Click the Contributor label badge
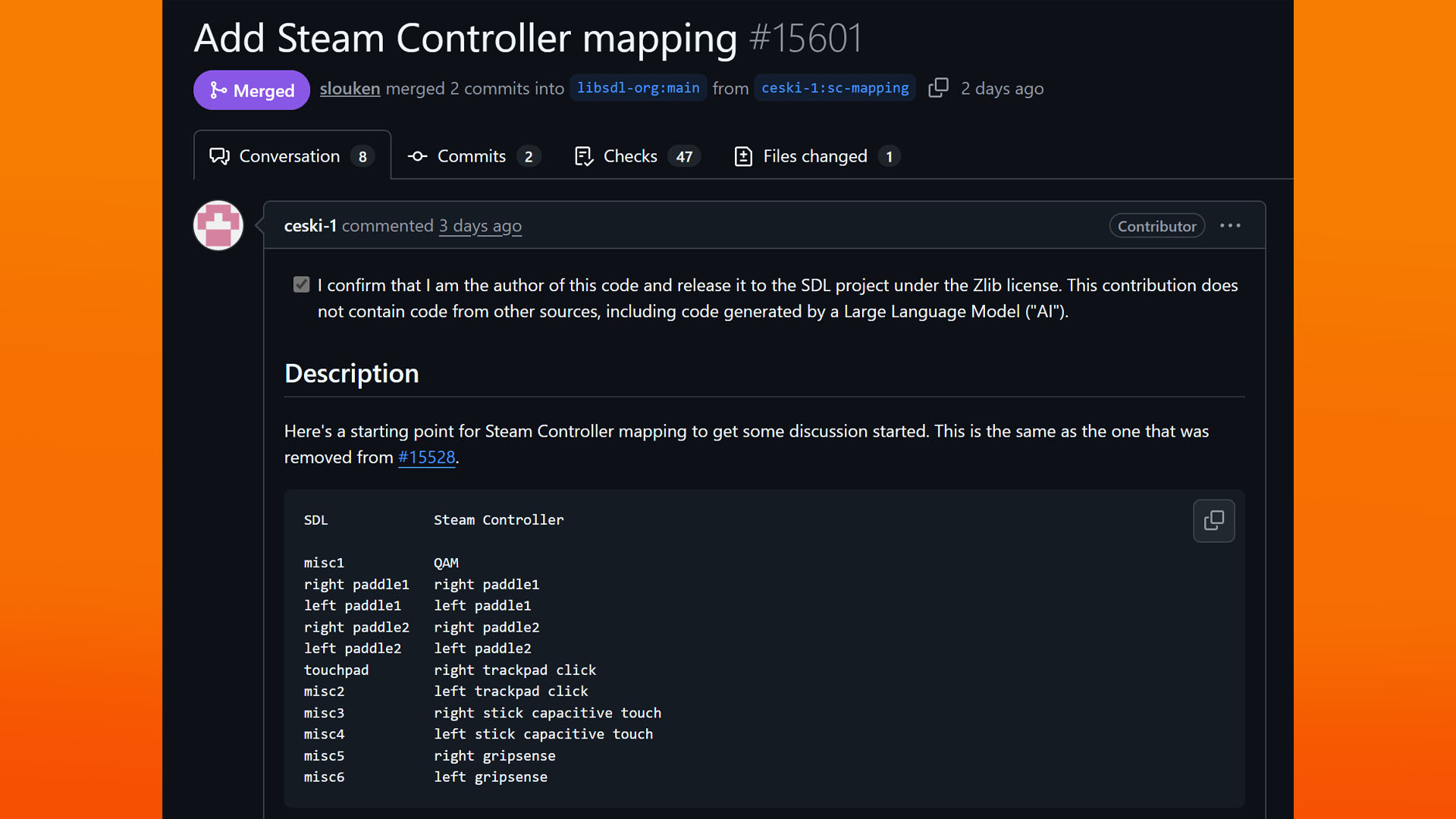This screenshot has height=819, width=1456. [x=1156, y=226]
